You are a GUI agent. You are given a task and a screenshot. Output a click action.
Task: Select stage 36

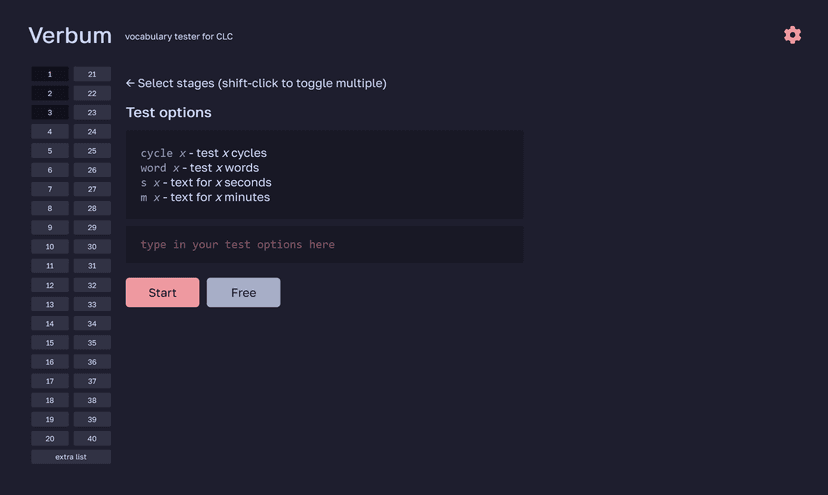(92, 362)
